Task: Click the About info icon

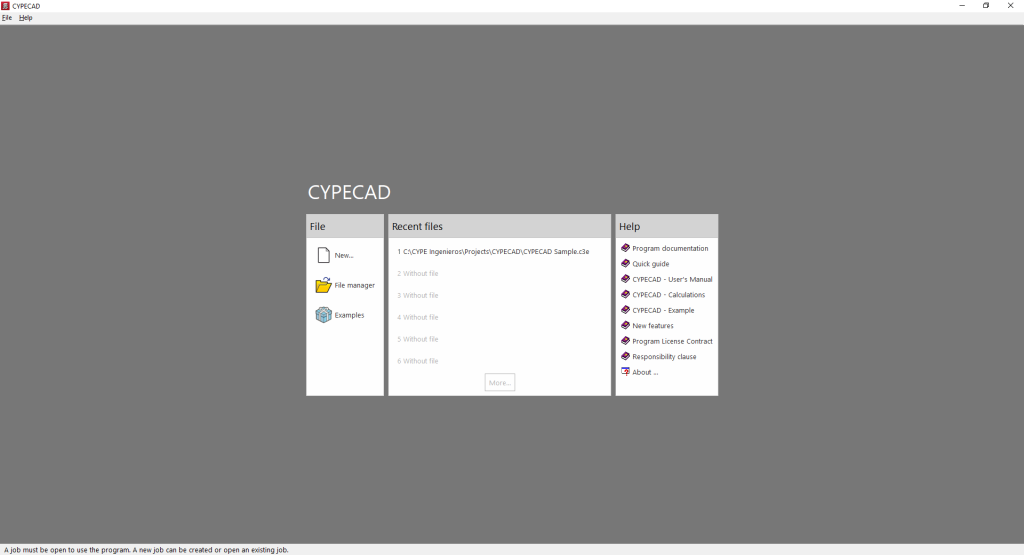Action: click(x=625, y=372)
